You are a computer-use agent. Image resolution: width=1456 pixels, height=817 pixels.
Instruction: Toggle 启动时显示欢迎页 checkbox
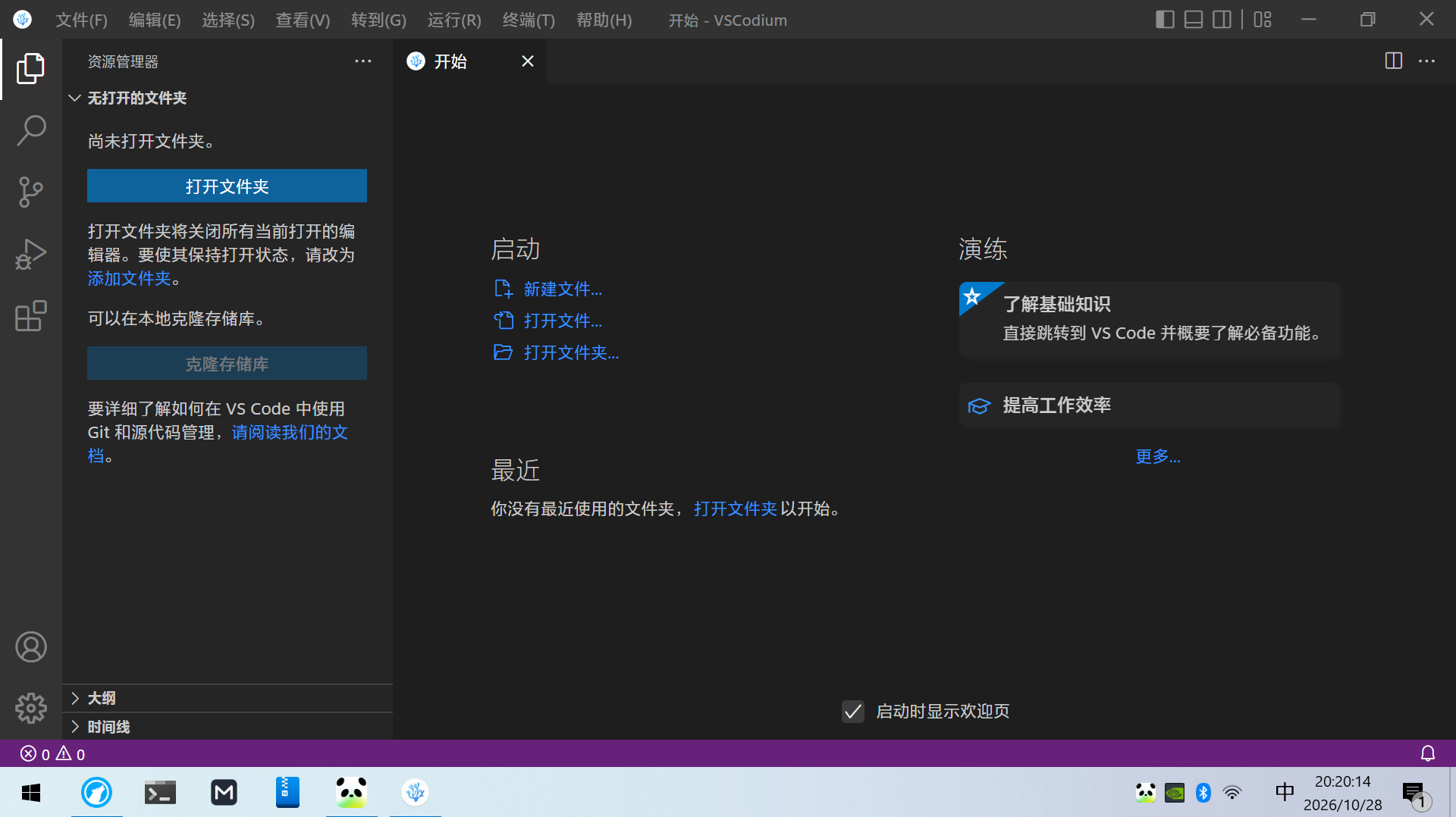(x=853, y=711)
